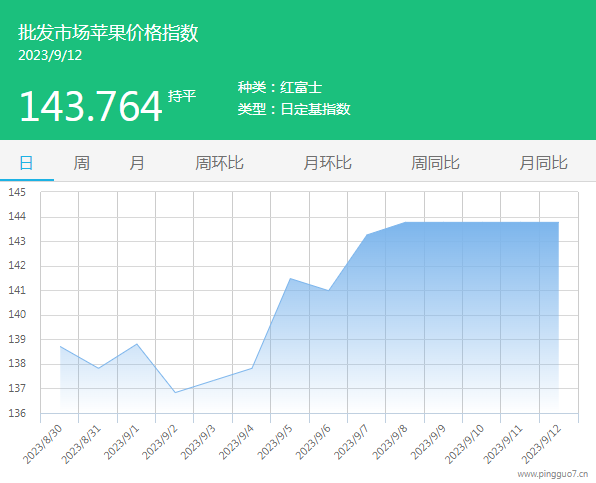
Task: Switch to the 周 weekly tab
Action: pos(81,163)
